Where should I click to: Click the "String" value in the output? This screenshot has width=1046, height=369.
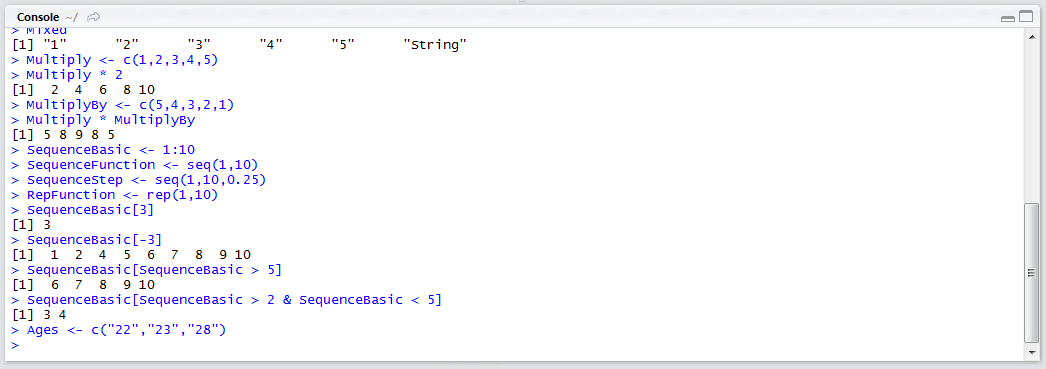(435, 45)
